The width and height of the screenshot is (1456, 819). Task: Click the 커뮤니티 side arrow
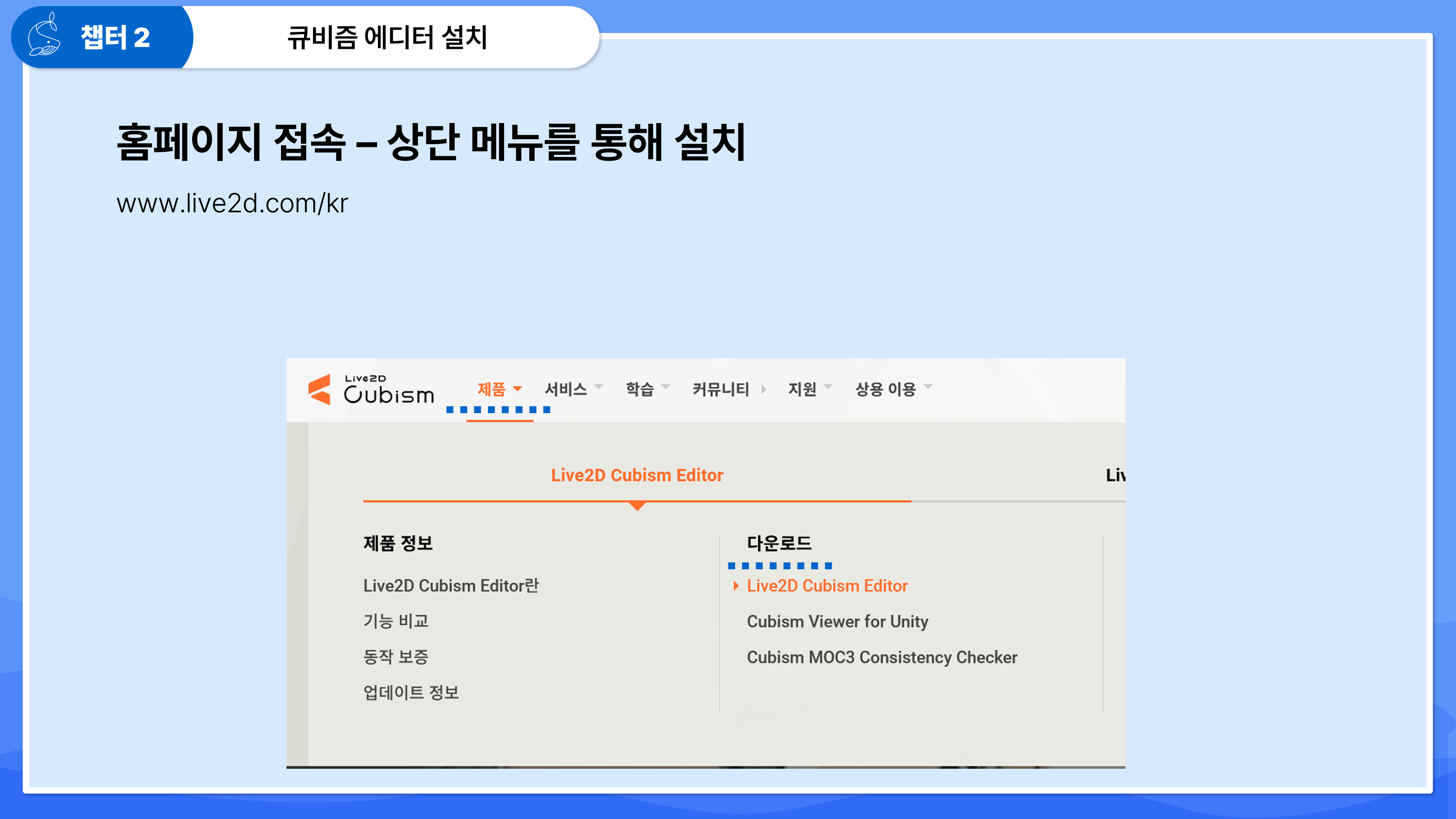[764, 389]
